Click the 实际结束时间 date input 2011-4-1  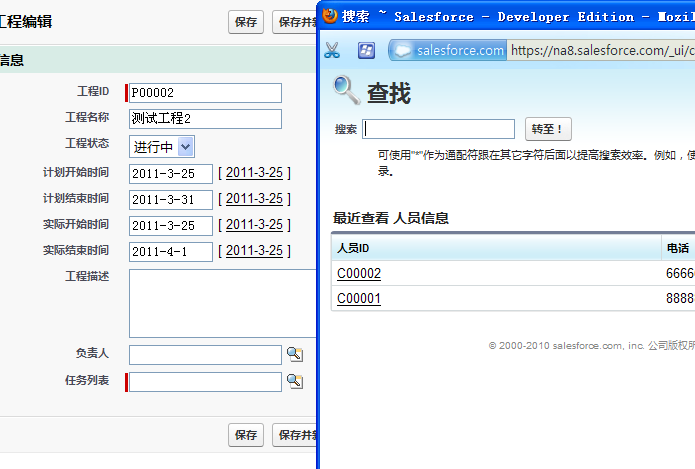(x=171, y=252)
